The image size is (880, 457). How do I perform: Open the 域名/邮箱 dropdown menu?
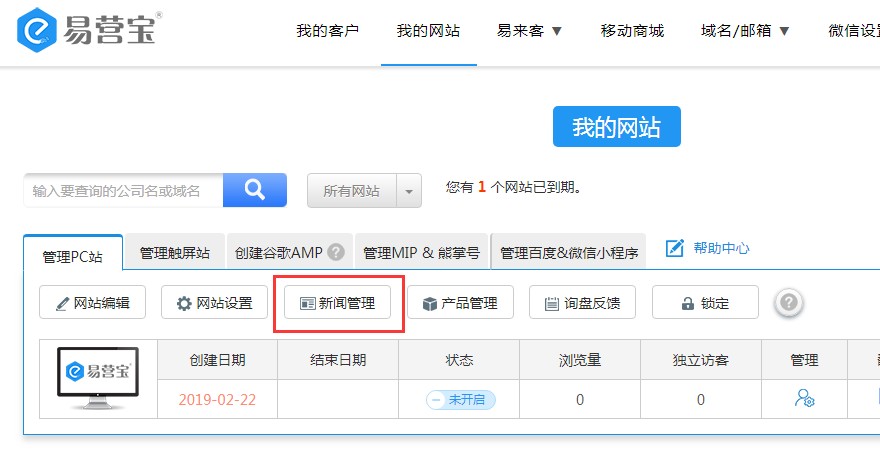click(x=745, y=31)
